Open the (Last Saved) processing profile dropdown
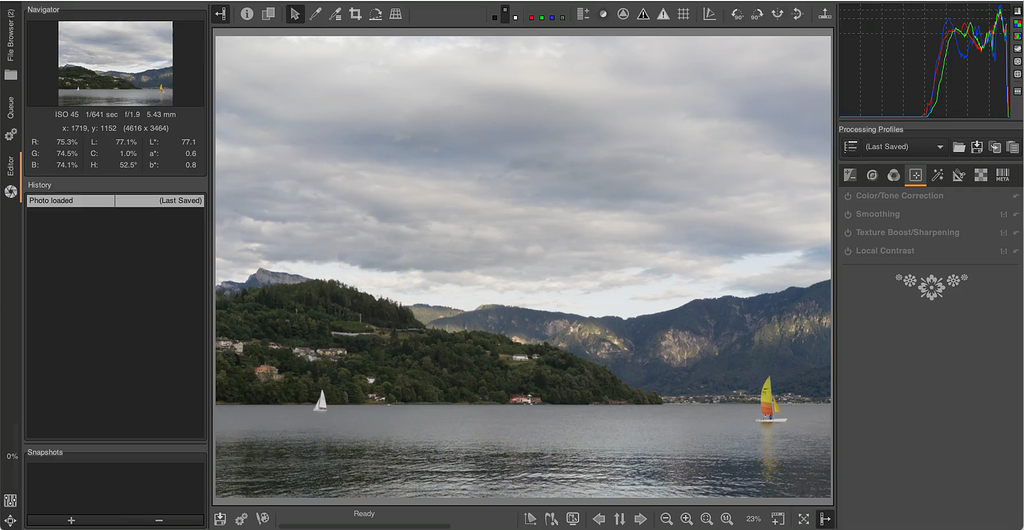 click(904, 147)
